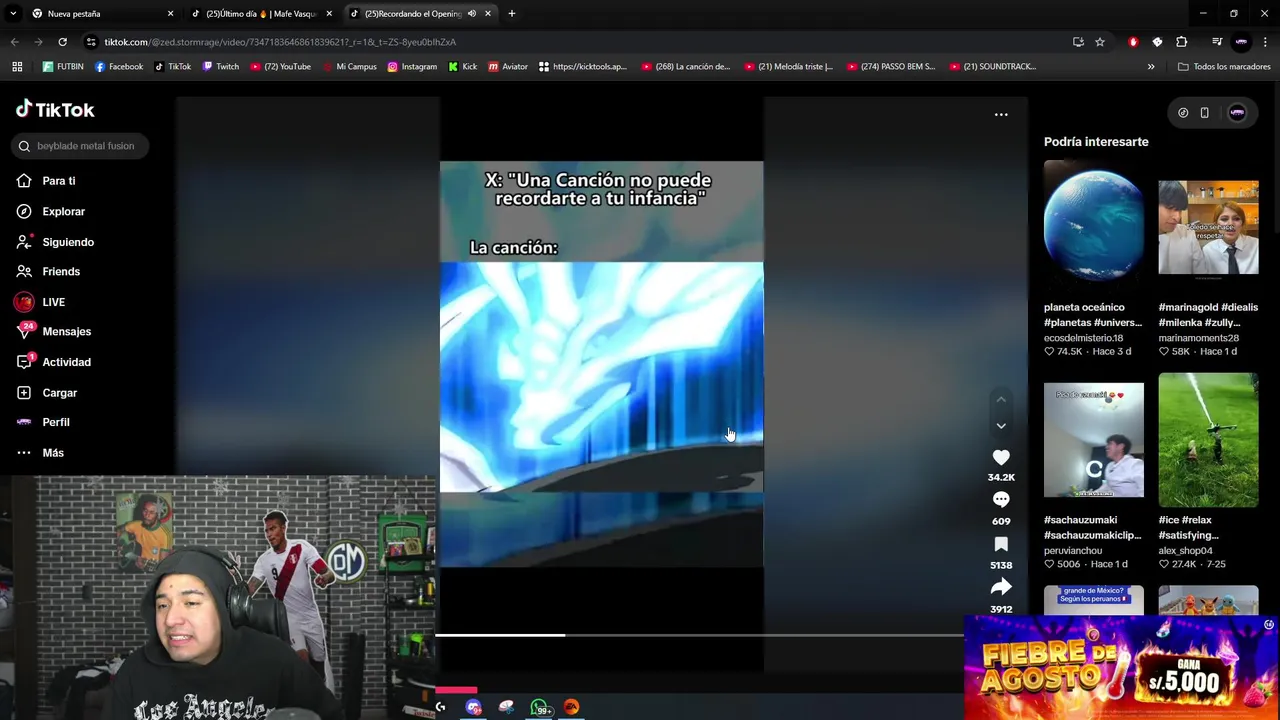Save video with bookmark icon
Viewport: 1280px width, 720px height.
1001,544
